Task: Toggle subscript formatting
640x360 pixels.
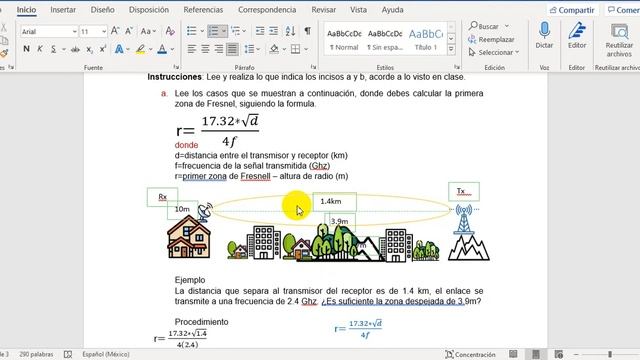Action: 89,49
